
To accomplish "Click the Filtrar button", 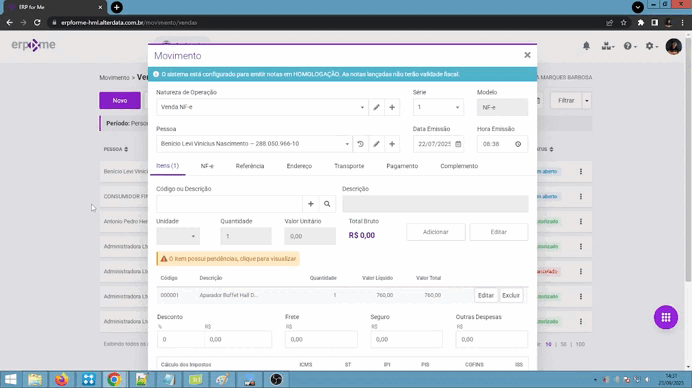I will coord(566,101).
